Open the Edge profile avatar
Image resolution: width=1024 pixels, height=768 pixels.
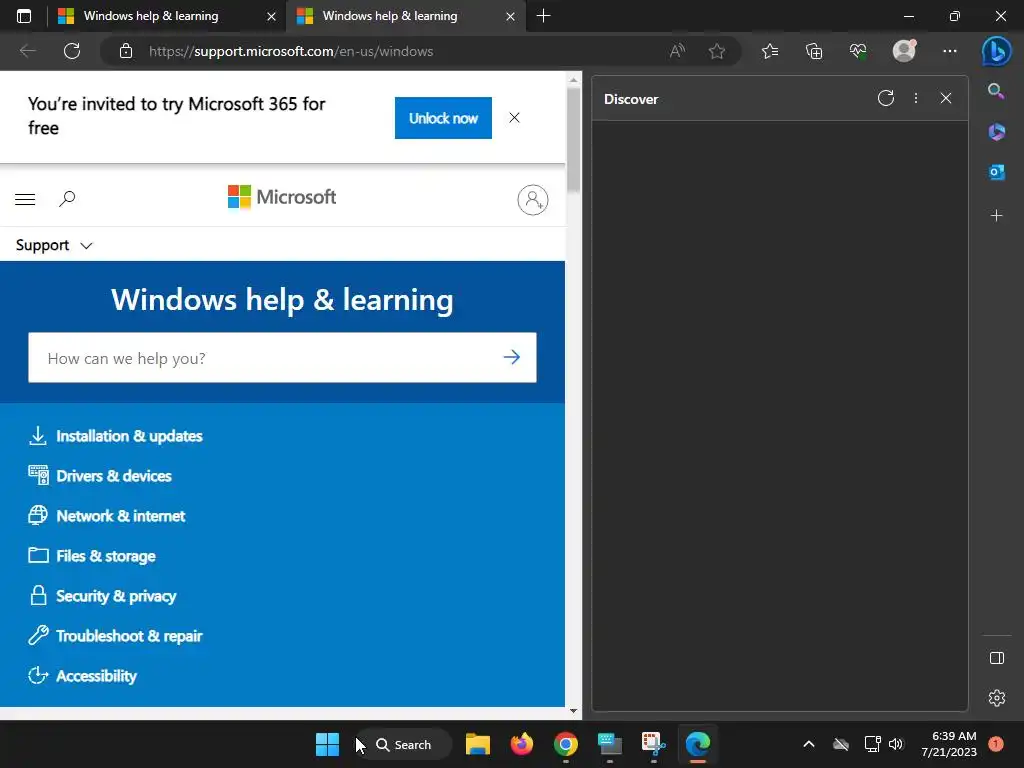tap(904, 51)
